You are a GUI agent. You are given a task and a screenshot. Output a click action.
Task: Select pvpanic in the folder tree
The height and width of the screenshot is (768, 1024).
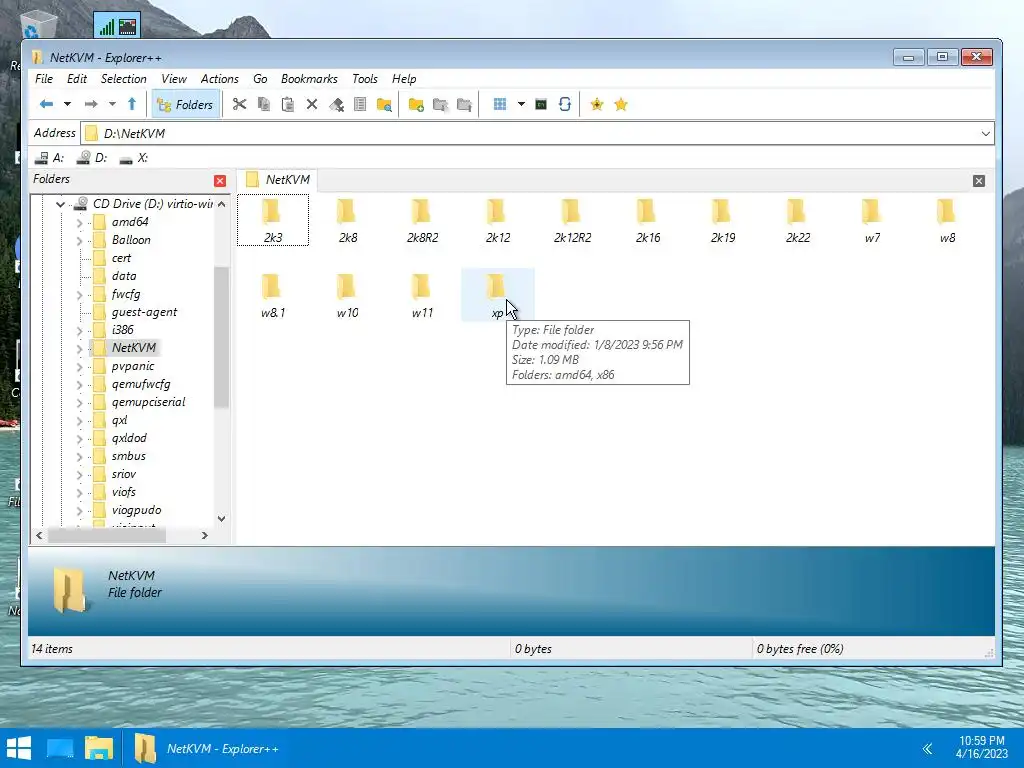(x=133, y=366)
